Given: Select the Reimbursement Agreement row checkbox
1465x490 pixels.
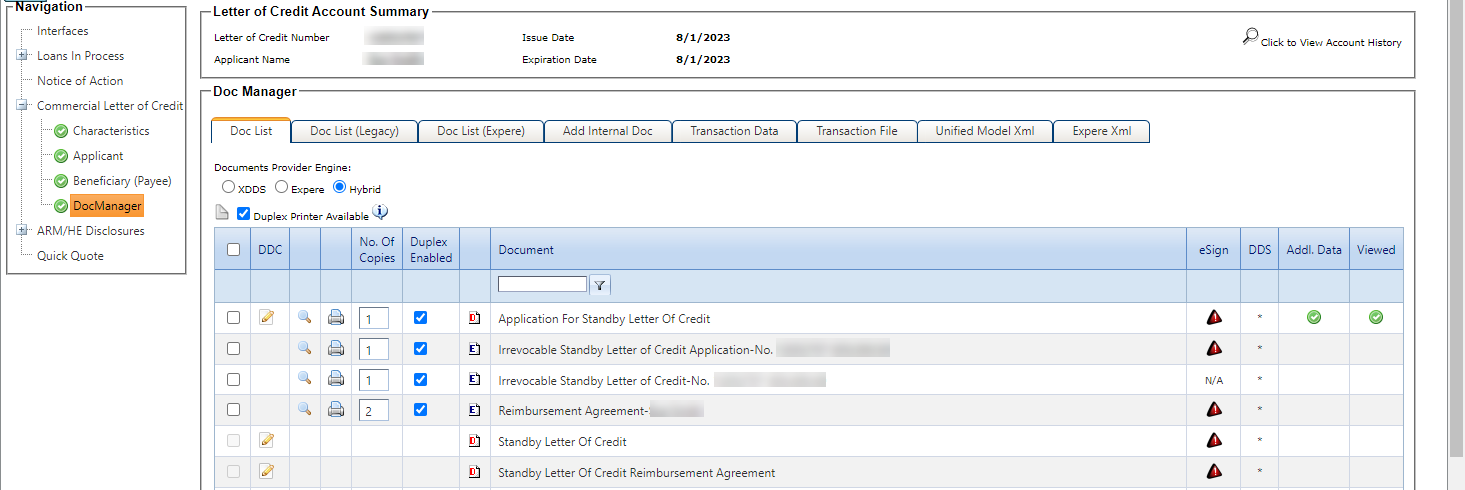Looking at the screenshot, I should (233, 409).
